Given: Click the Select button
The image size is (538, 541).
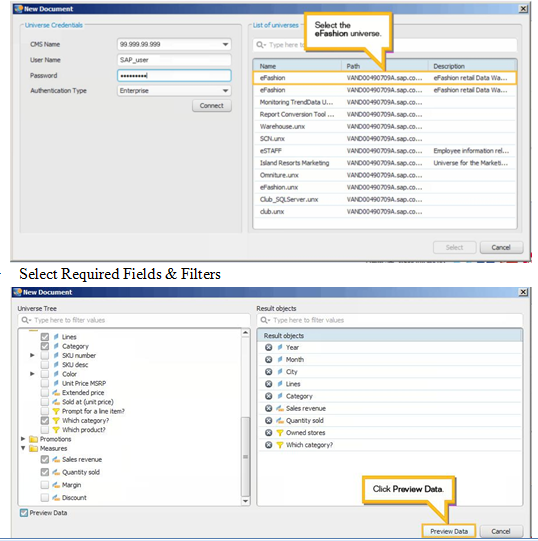Looking at the screenshot, I should [x=454, y=247].
